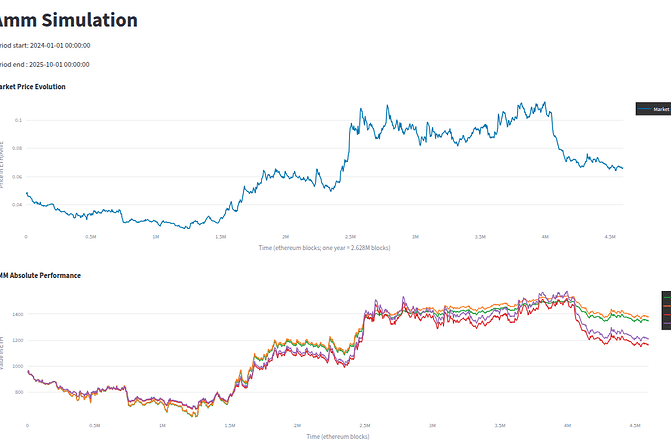Click the 2.5M x-axis tick on performance chart
The height and width of the screenshot is (447, 671).
click(x=365, y=425)
